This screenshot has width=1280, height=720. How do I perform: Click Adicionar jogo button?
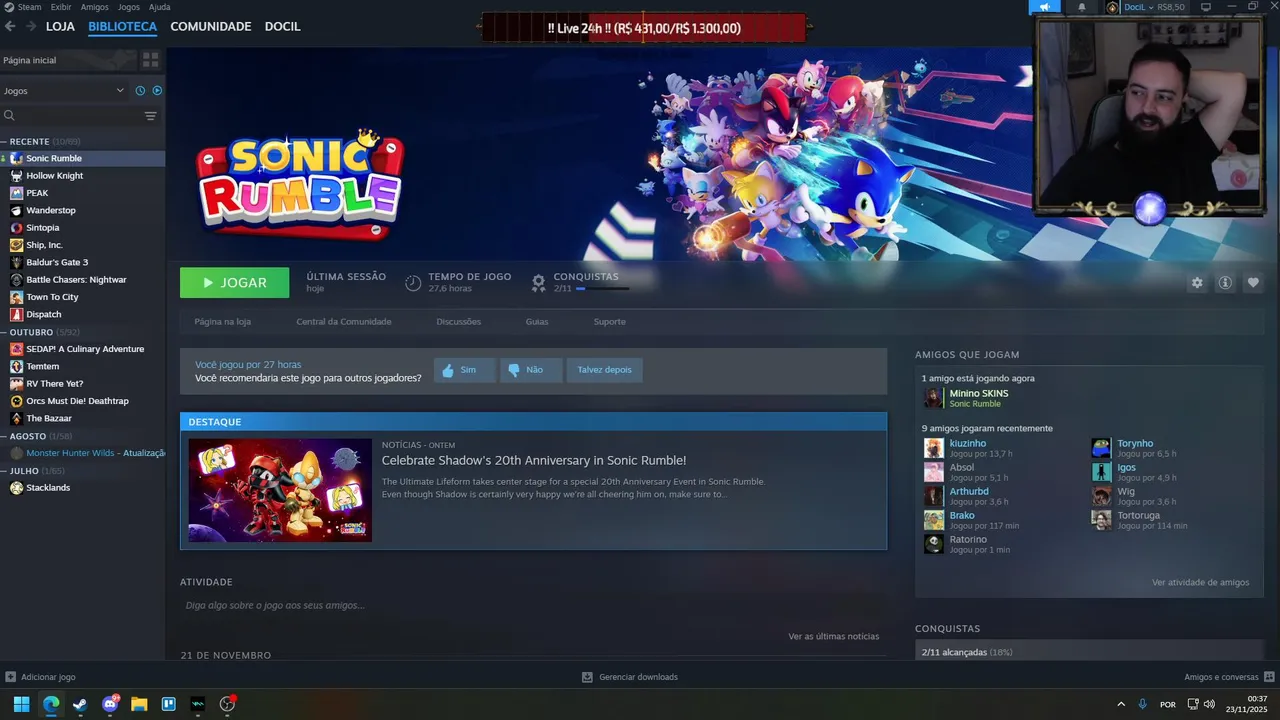(x=40, y=677)
